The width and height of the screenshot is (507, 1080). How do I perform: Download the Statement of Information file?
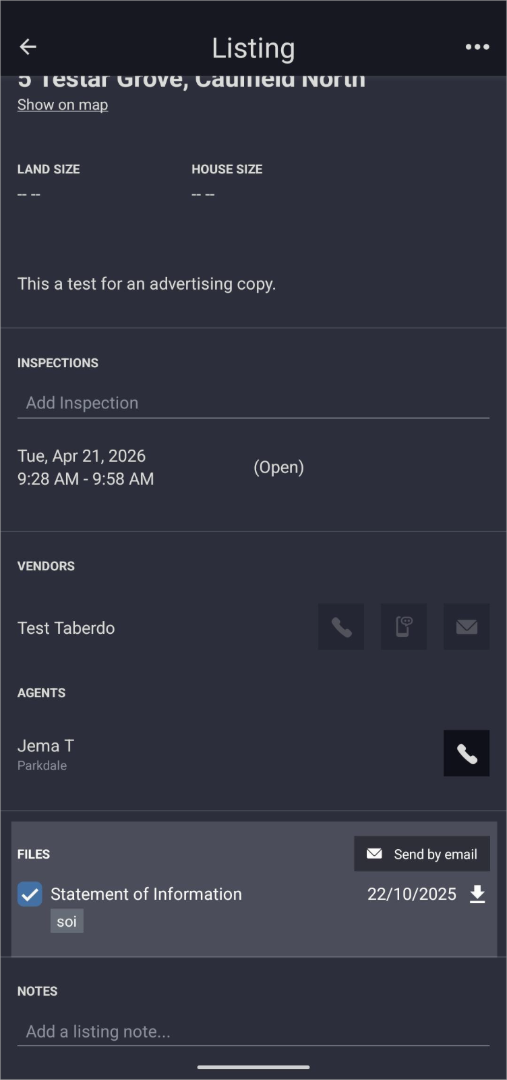pyautogui.click(x=477, y=894)
